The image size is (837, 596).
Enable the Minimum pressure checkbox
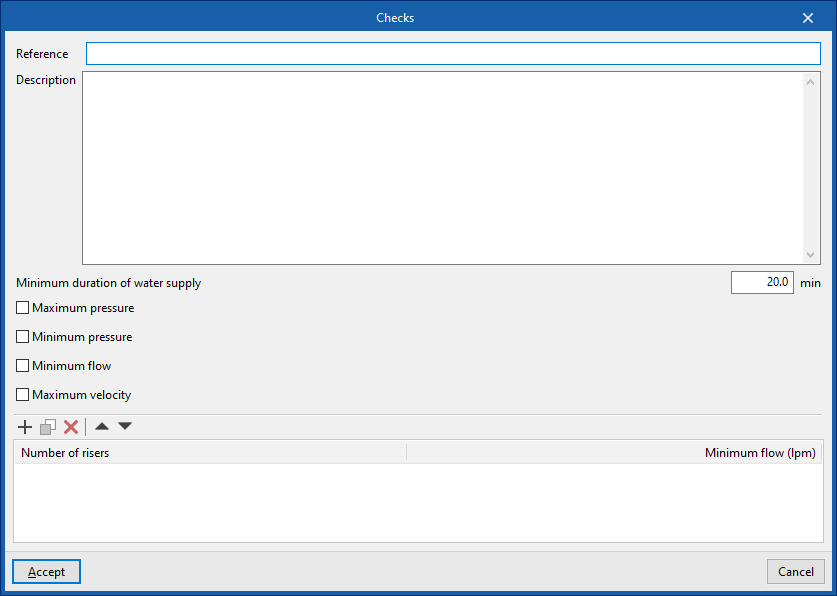tap(23, 337)
